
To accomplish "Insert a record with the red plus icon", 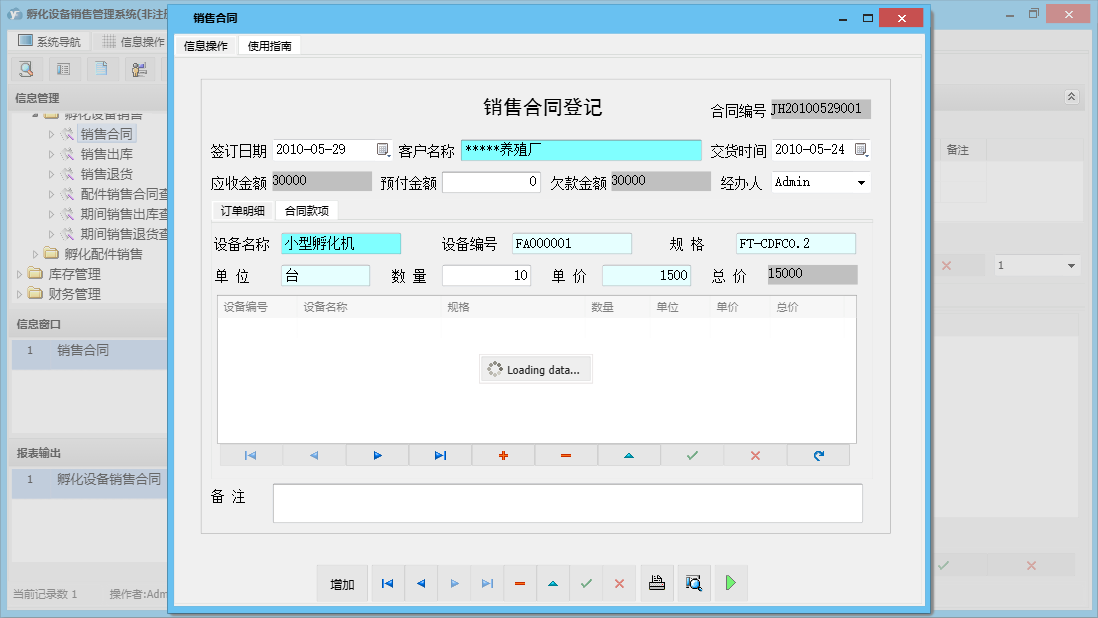I will click(x=503, y=455).
